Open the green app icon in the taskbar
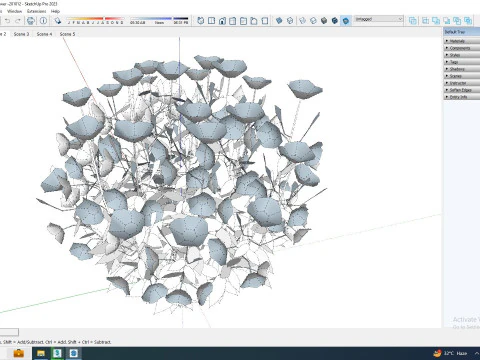The width and height of the screenshot is (480, 360). (x=57, y=353)
